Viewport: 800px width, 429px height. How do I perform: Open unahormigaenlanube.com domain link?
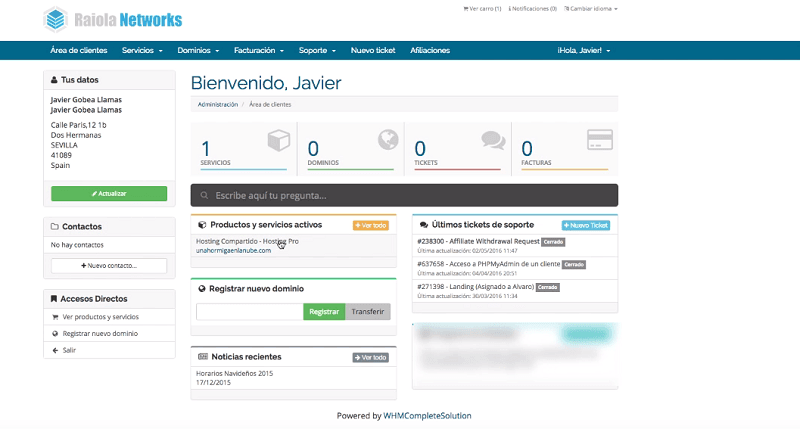point(233,250)
